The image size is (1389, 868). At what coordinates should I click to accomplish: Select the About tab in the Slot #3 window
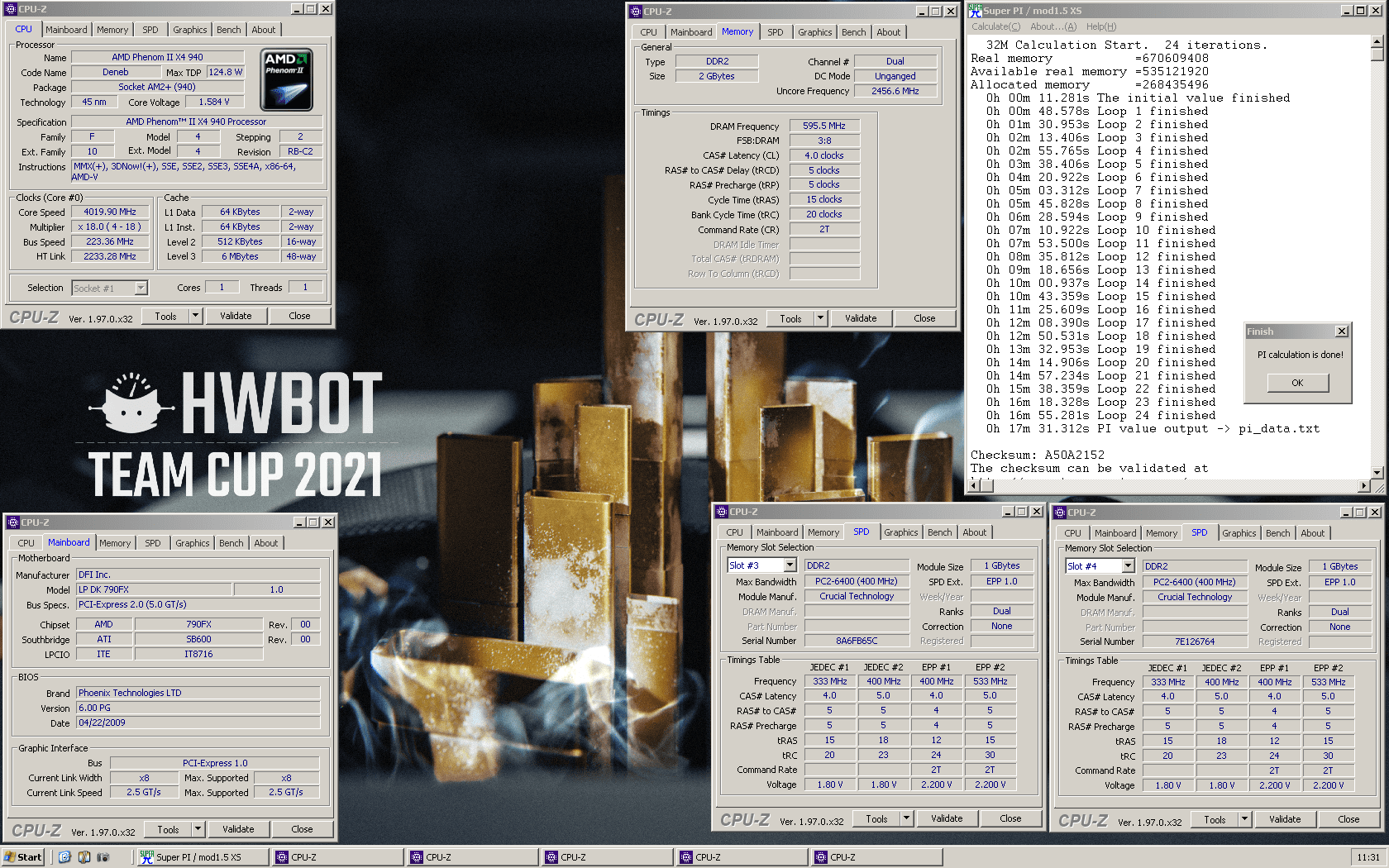(974, 532)
